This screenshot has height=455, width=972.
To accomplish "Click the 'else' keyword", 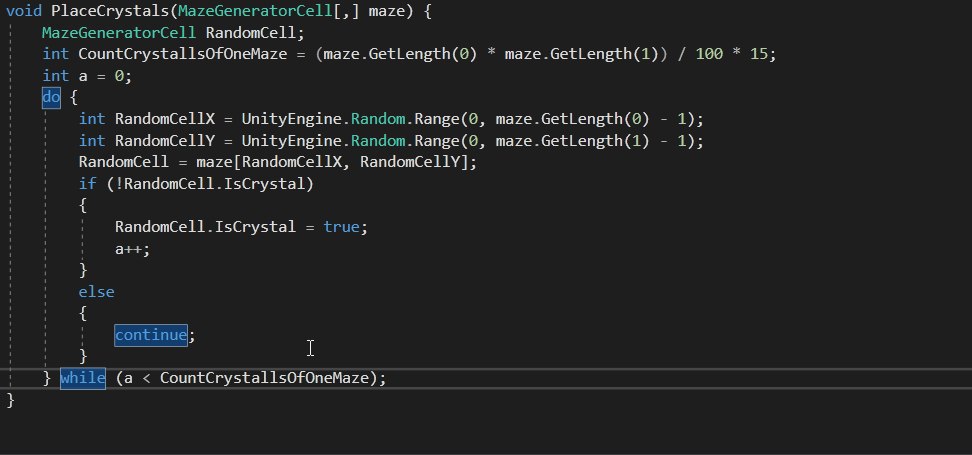I will (x=96, y=291).
